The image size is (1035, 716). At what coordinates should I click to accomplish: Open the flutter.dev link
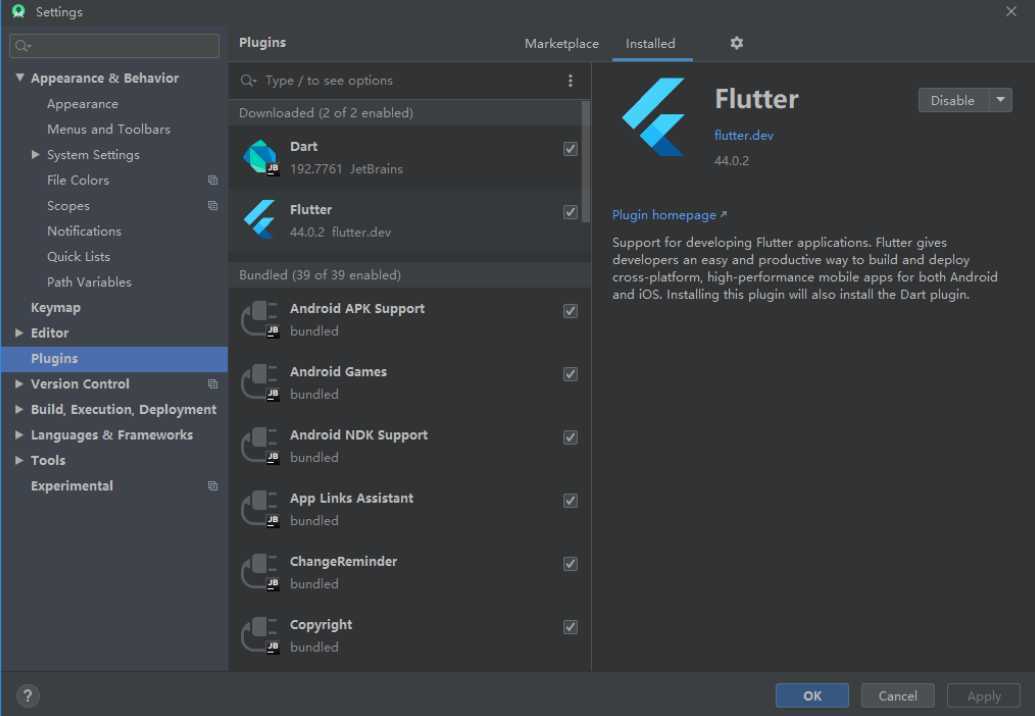click(x=743, y=135)
